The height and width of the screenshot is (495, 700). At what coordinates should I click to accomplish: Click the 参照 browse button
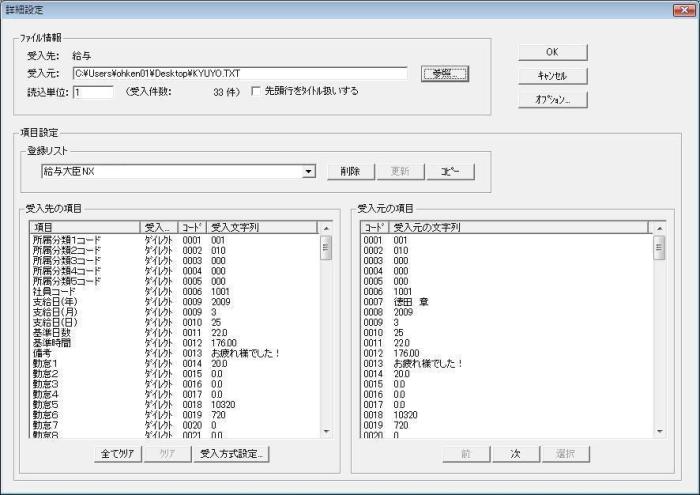(444, 74)
